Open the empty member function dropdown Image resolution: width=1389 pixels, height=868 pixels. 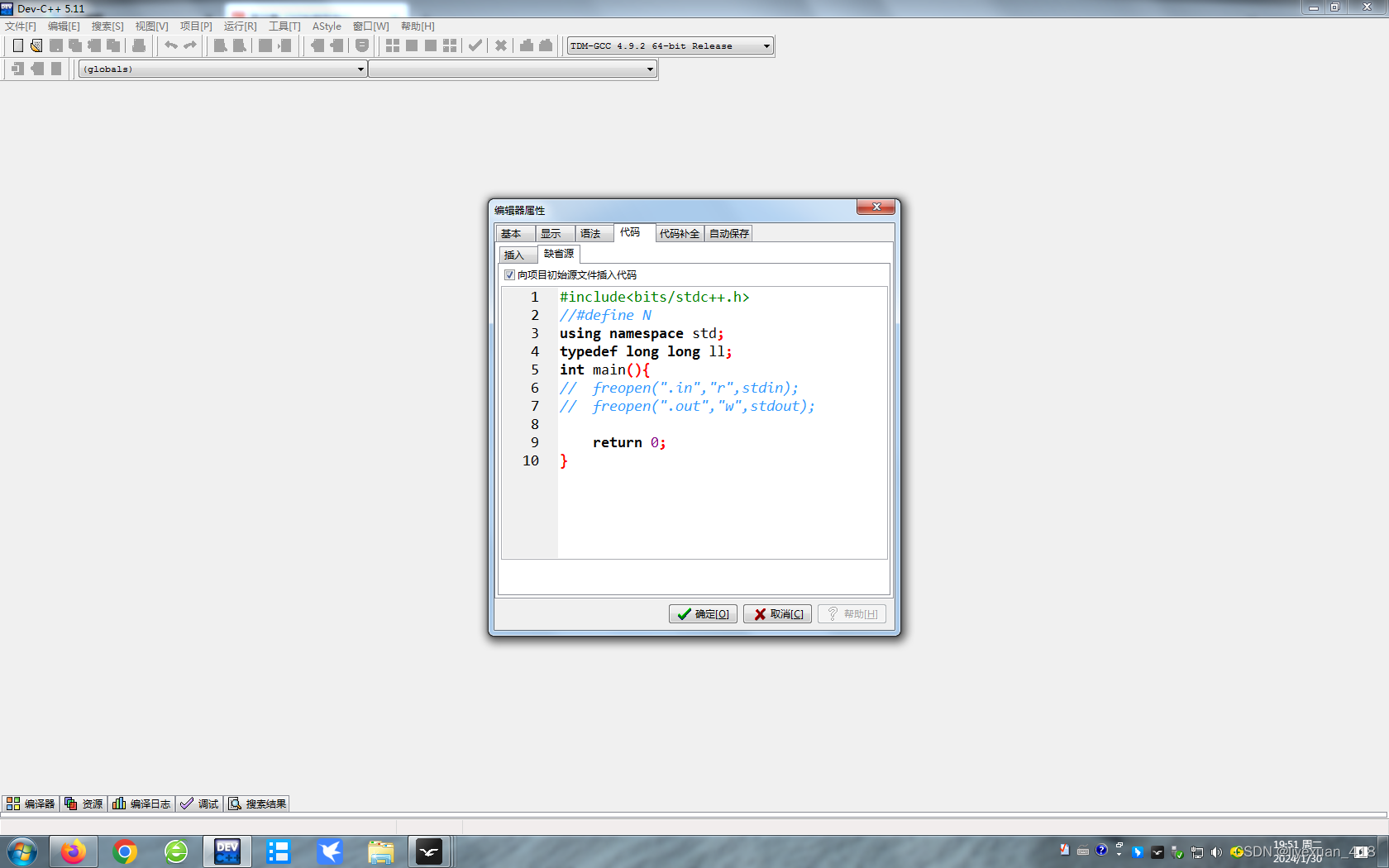[x=648, y=69]
